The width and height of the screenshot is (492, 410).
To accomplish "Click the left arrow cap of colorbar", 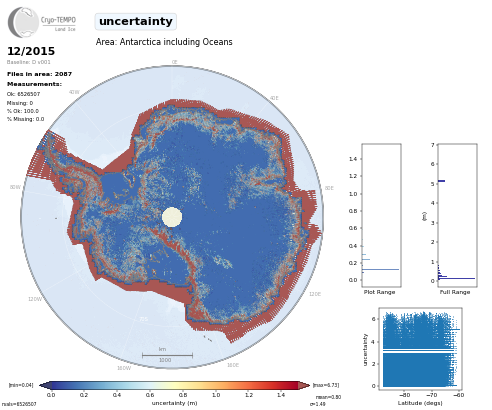I will (x=45, y=385).
